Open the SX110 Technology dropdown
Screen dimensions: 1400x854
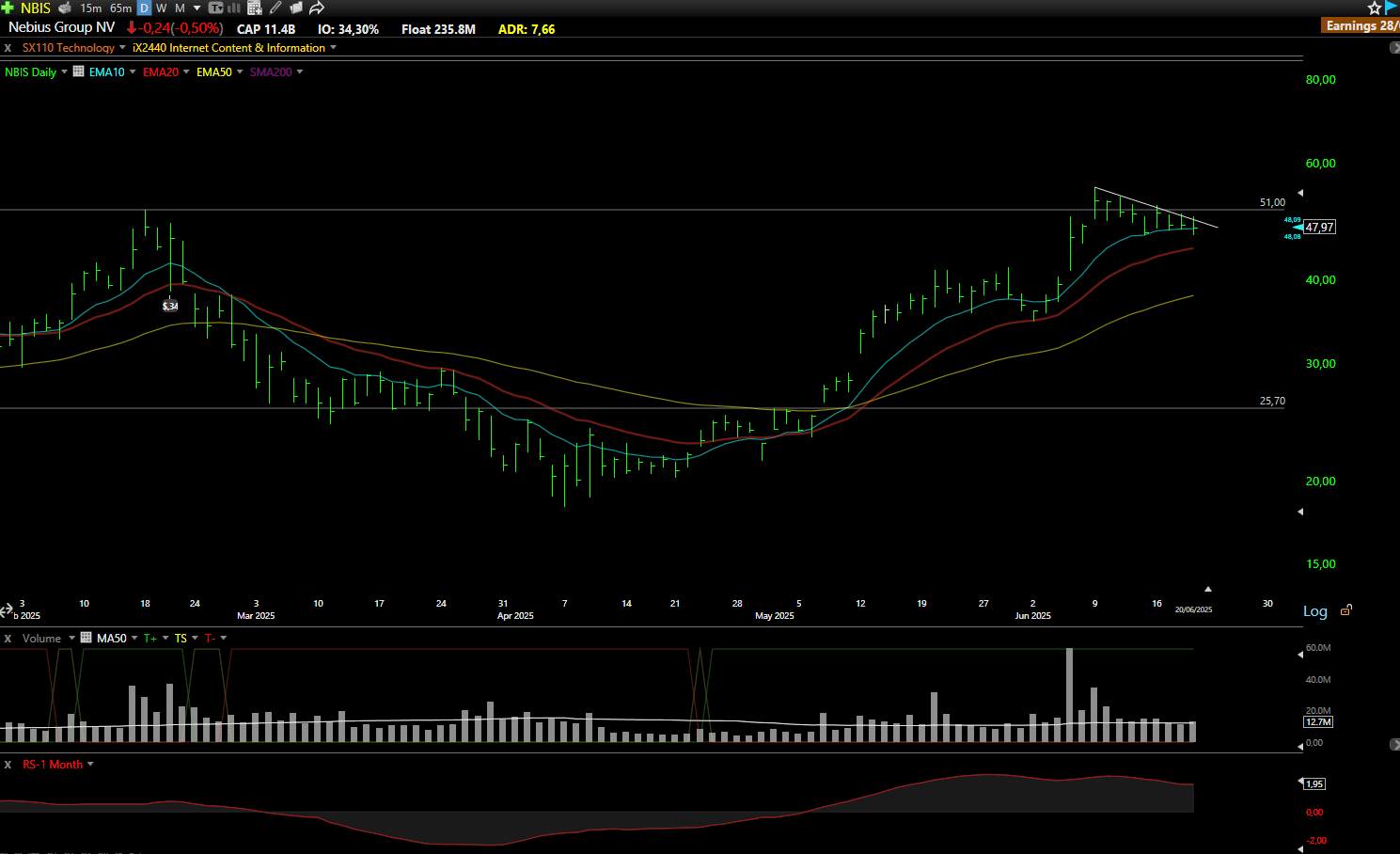pyautogui.click(x=122, y=48)
